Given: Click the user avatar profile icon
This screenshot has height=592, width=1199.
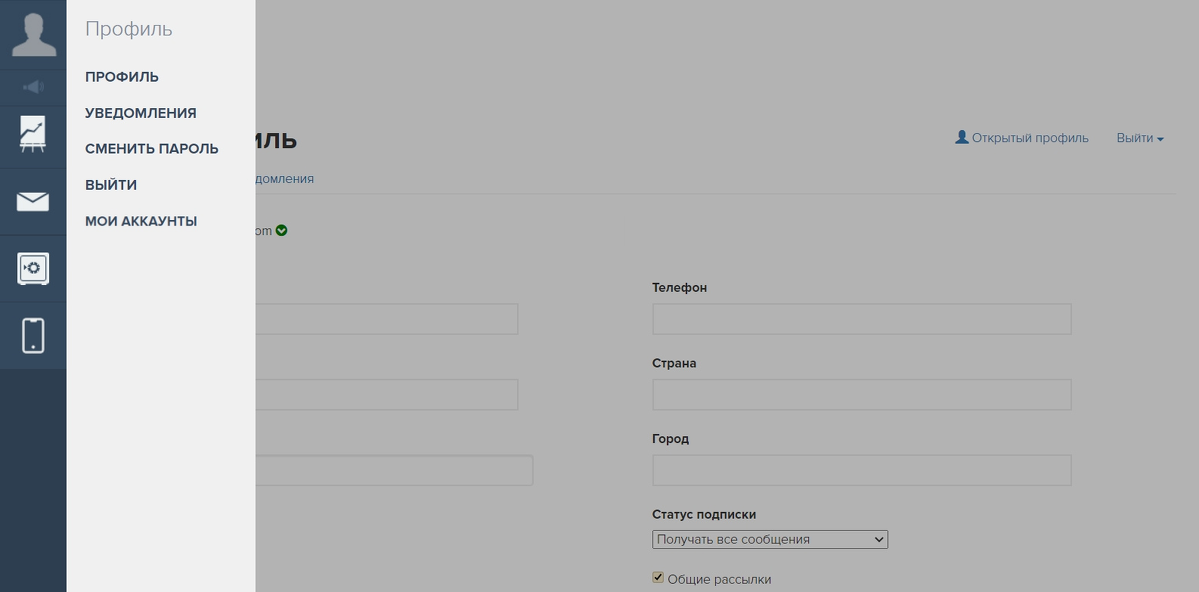Looking at the screenshot, I should point(34,34).
